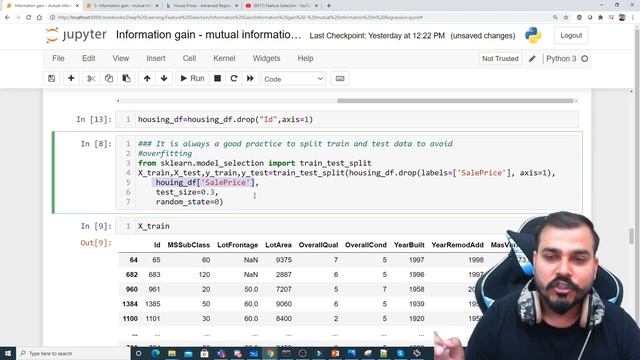Restart kernel and run all cells
This screenshot has height=360, width=640.
coord(250,78)
